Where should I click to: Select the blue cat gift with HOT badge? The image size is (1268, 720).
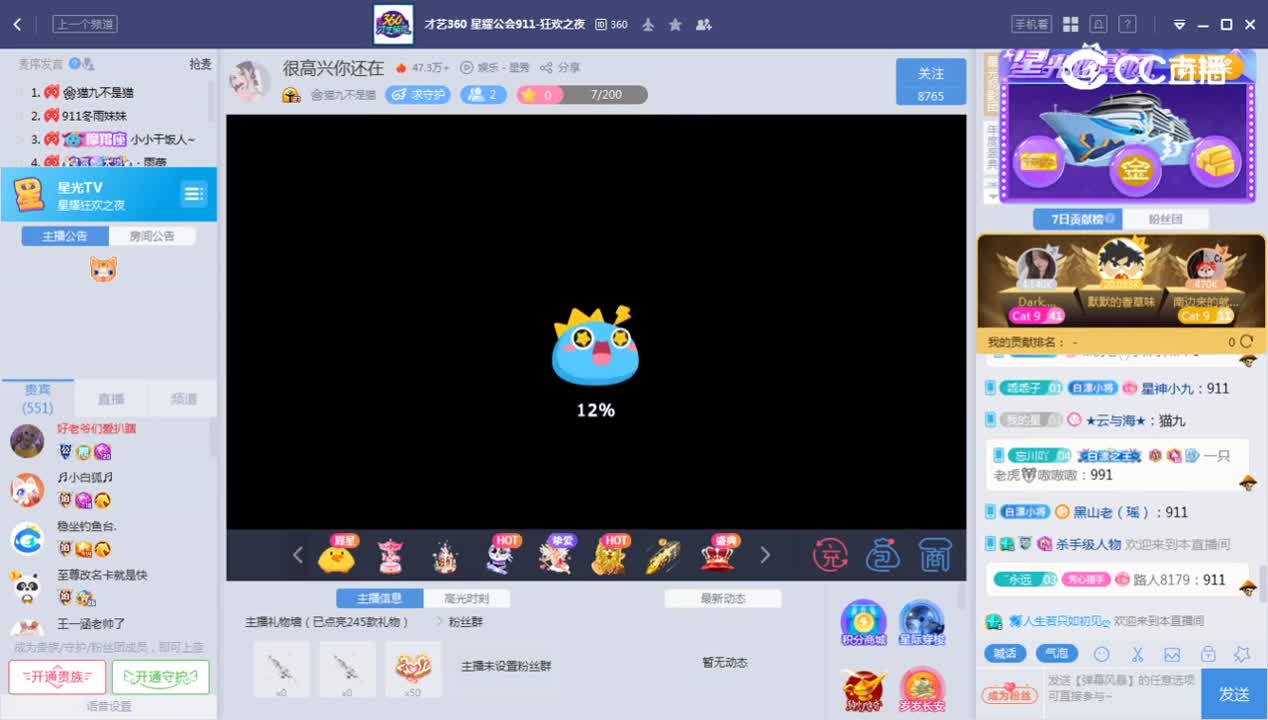point(502,554)
